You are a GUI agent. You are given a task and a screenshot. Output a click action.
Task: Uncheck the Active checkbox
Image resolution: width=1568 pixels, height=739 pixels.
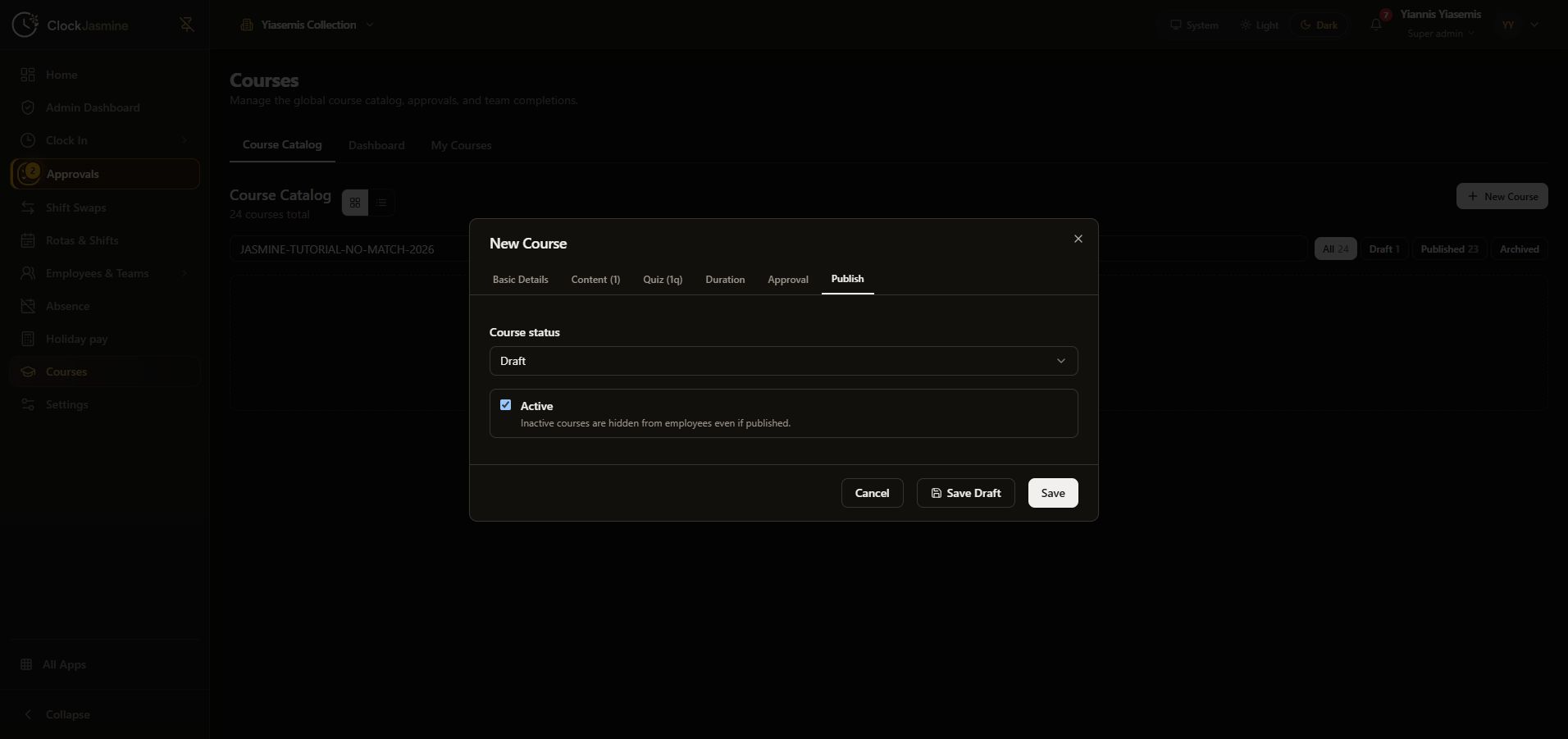505,405
